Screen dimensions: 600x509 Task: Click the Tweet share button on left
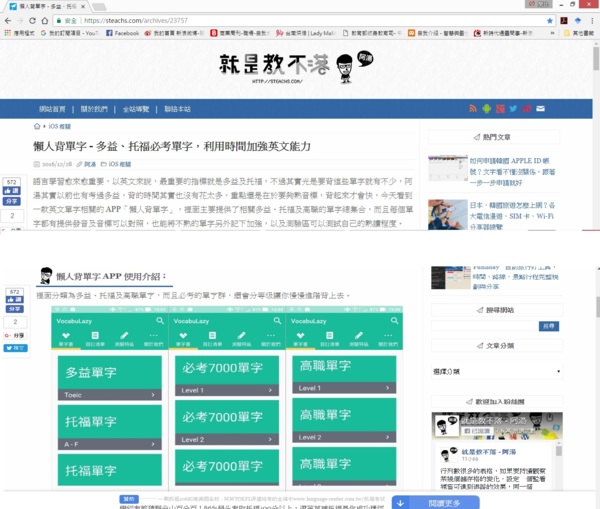click(13, 348)
